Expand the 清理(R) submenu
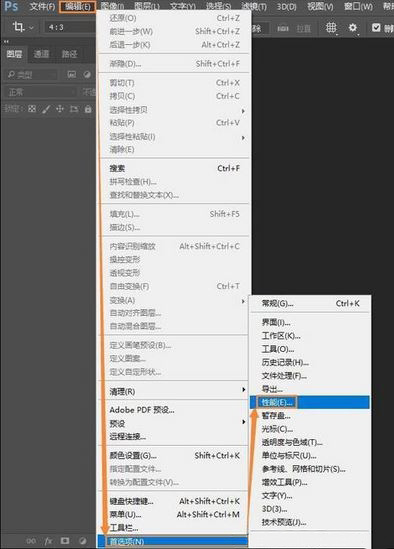394x549 pixels. point(174,391)
